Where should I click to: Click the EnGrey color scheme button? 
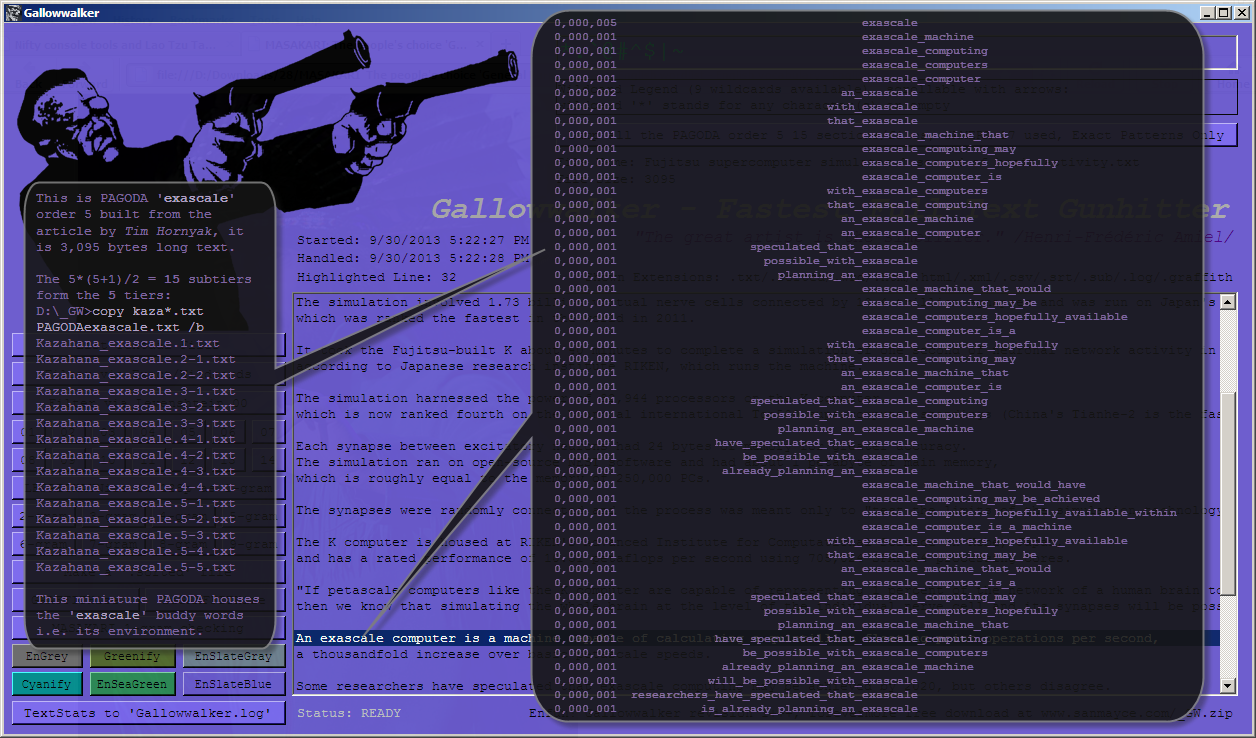point(47,657)
